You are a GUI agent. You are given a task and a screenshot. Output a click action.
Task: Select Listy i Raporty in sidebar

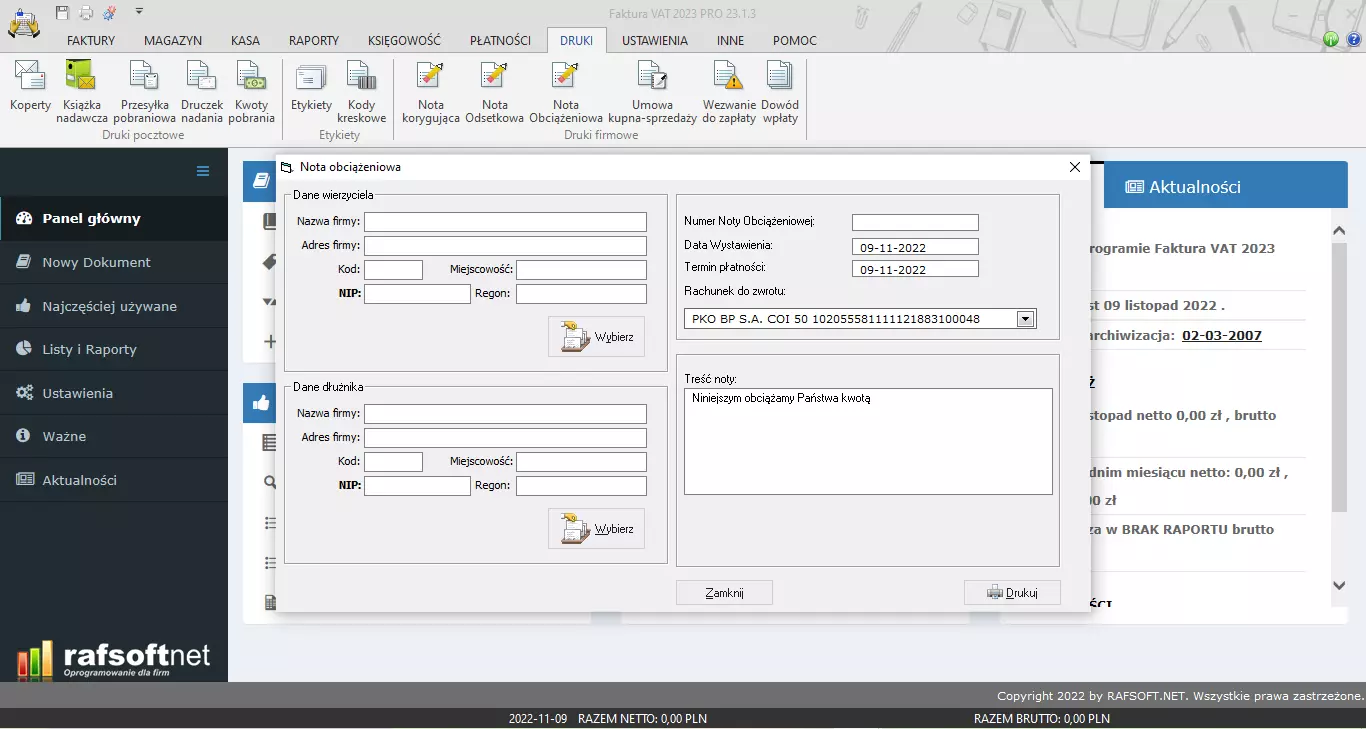89,349
